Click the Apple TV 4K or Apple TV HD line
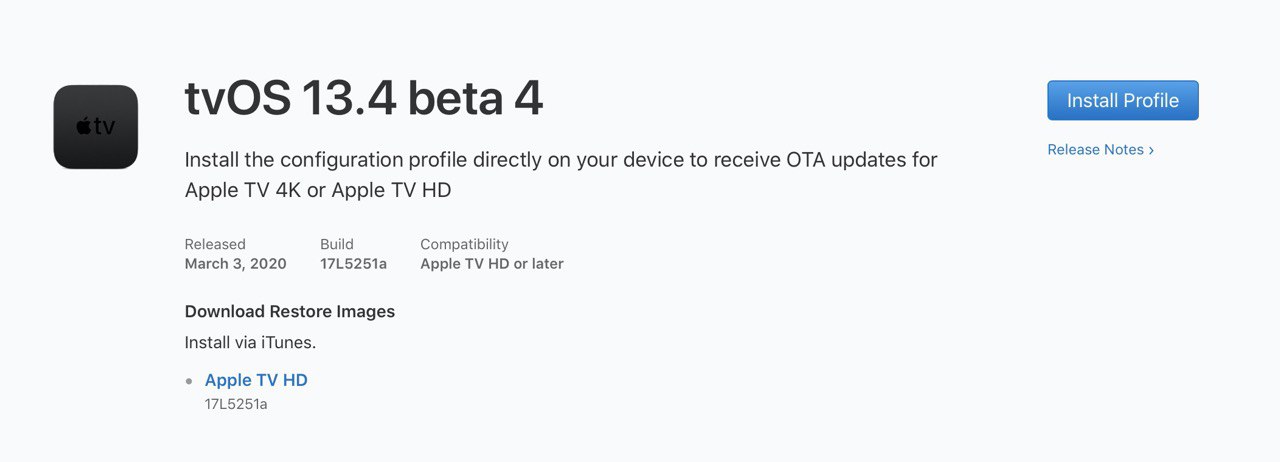The image size is (1280, 462). tap(318, 190)
